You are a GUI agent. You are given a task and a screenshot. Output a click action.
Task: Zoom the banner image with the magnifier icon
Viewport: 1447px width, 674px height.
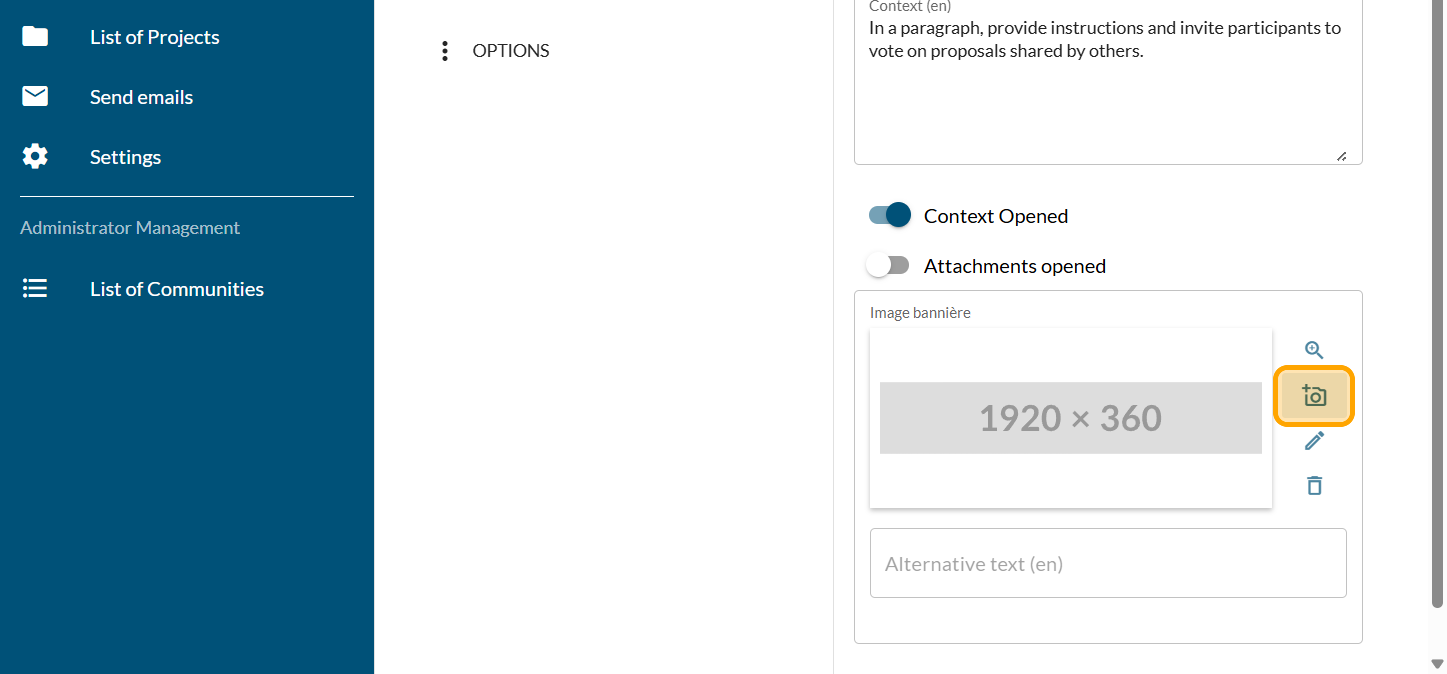[x=1314, y=350]
